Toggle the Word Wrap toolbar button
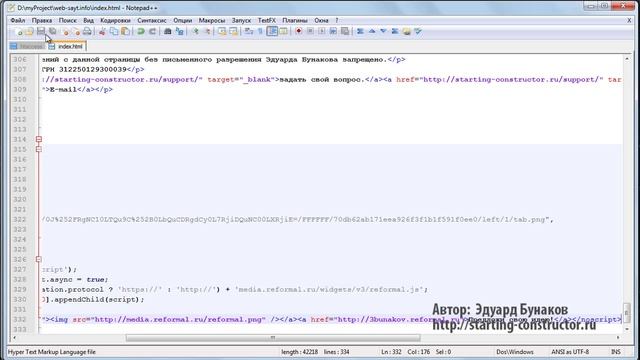 point(249,31)
